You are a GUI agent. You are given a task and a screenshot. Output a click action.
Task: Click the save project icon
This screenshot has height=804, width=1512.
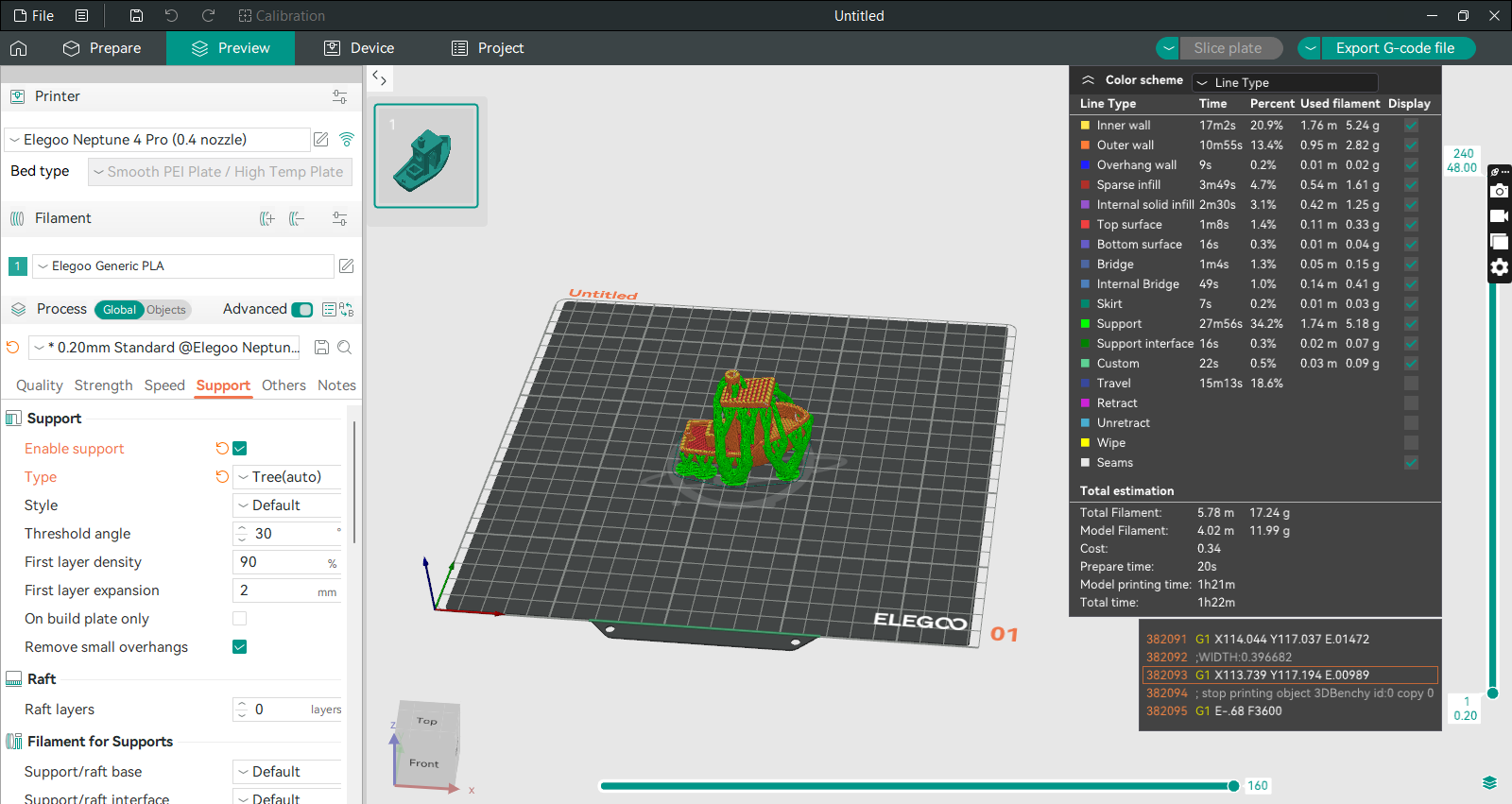[136, 16]
